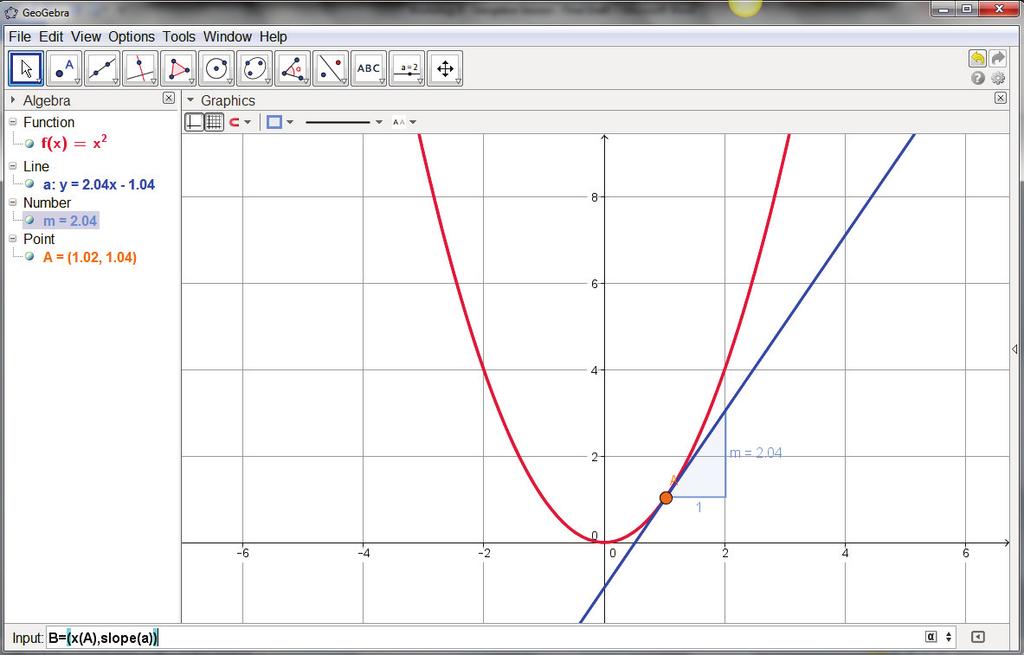Open the Window menu
This screenshot has width=1024, height=655.
coord(227,37)
